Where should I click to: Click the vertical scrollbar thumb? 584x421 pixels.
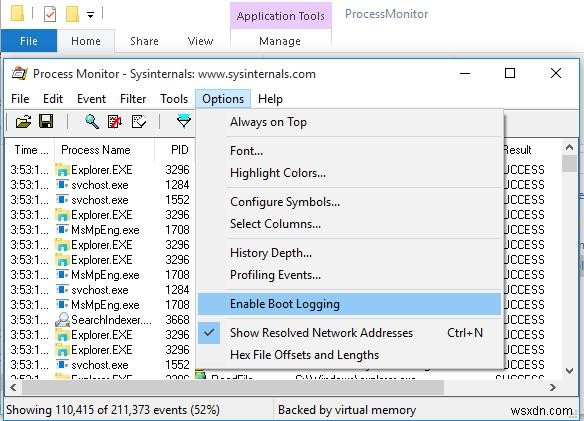tap(569, 164)
